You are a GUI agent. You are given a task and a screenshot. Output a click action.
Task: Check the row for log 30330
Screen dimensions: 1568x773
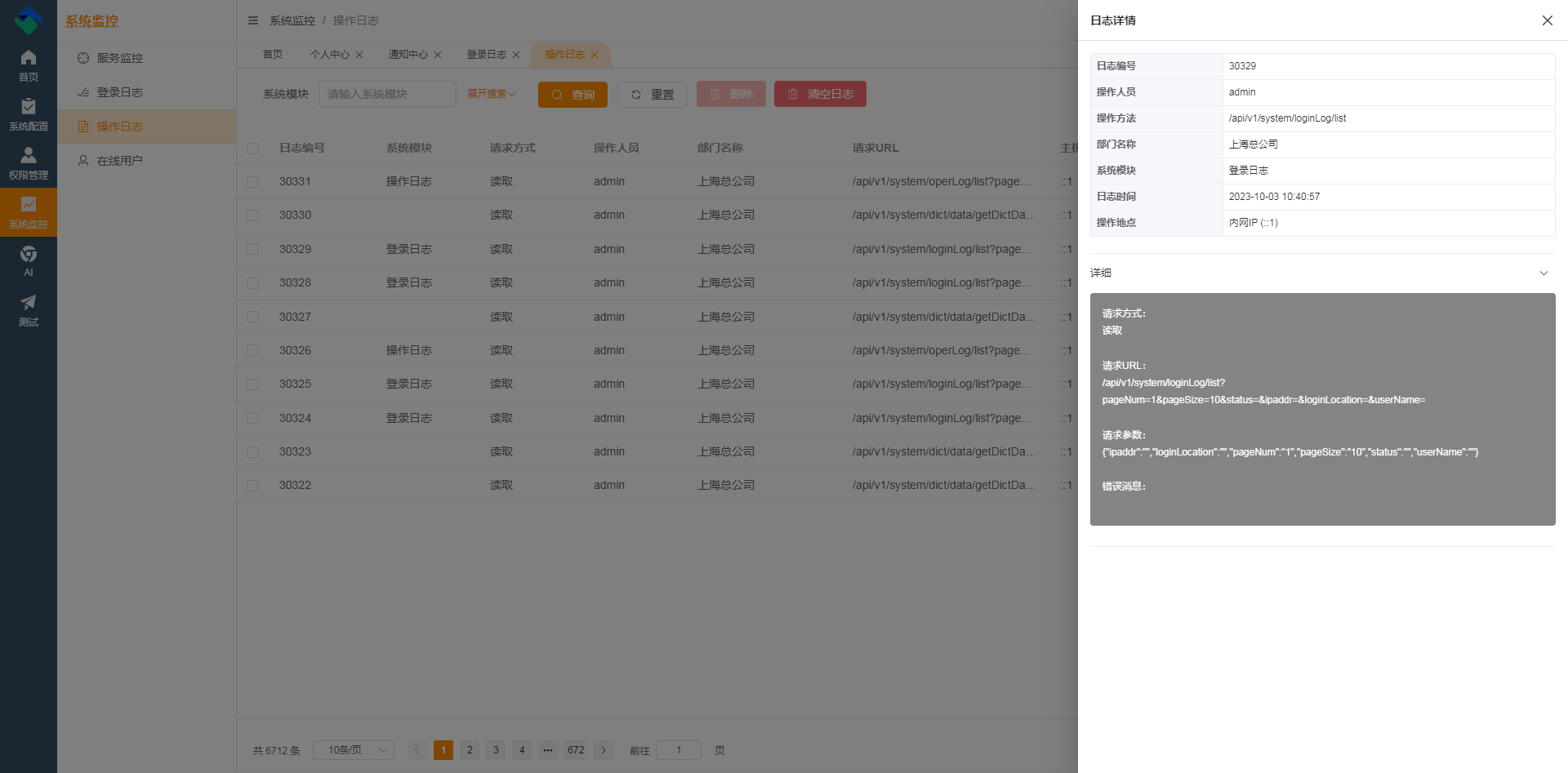[252, 215]
